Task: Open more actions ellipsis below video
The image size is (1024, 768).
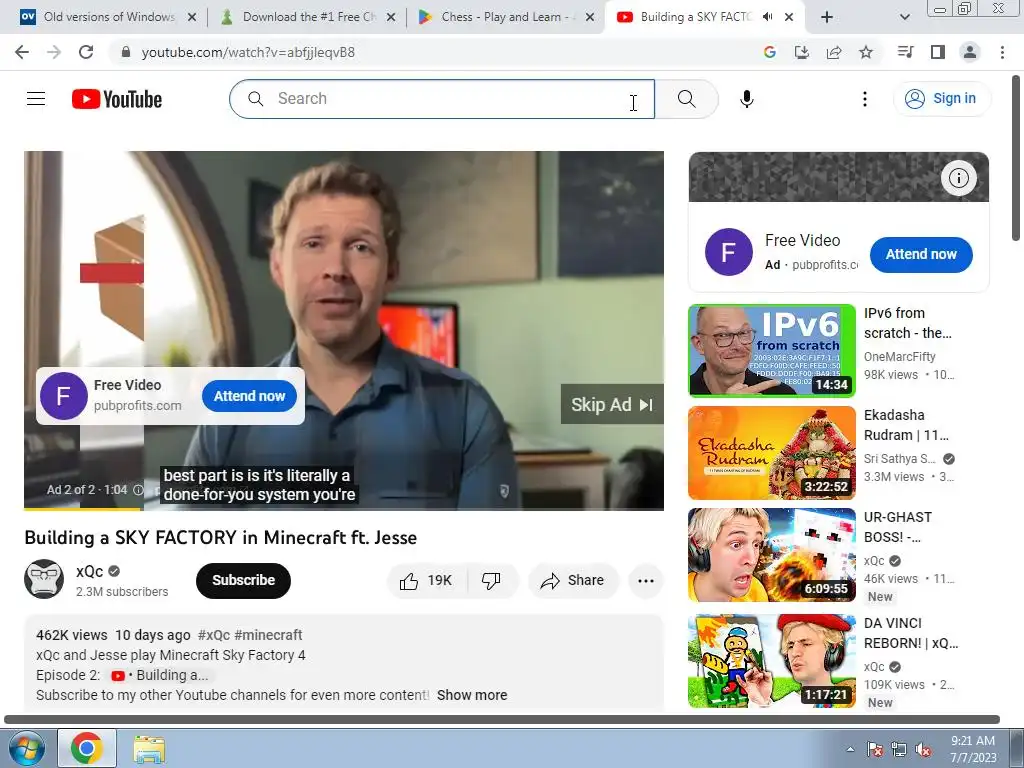Action: tap(646, 581)
